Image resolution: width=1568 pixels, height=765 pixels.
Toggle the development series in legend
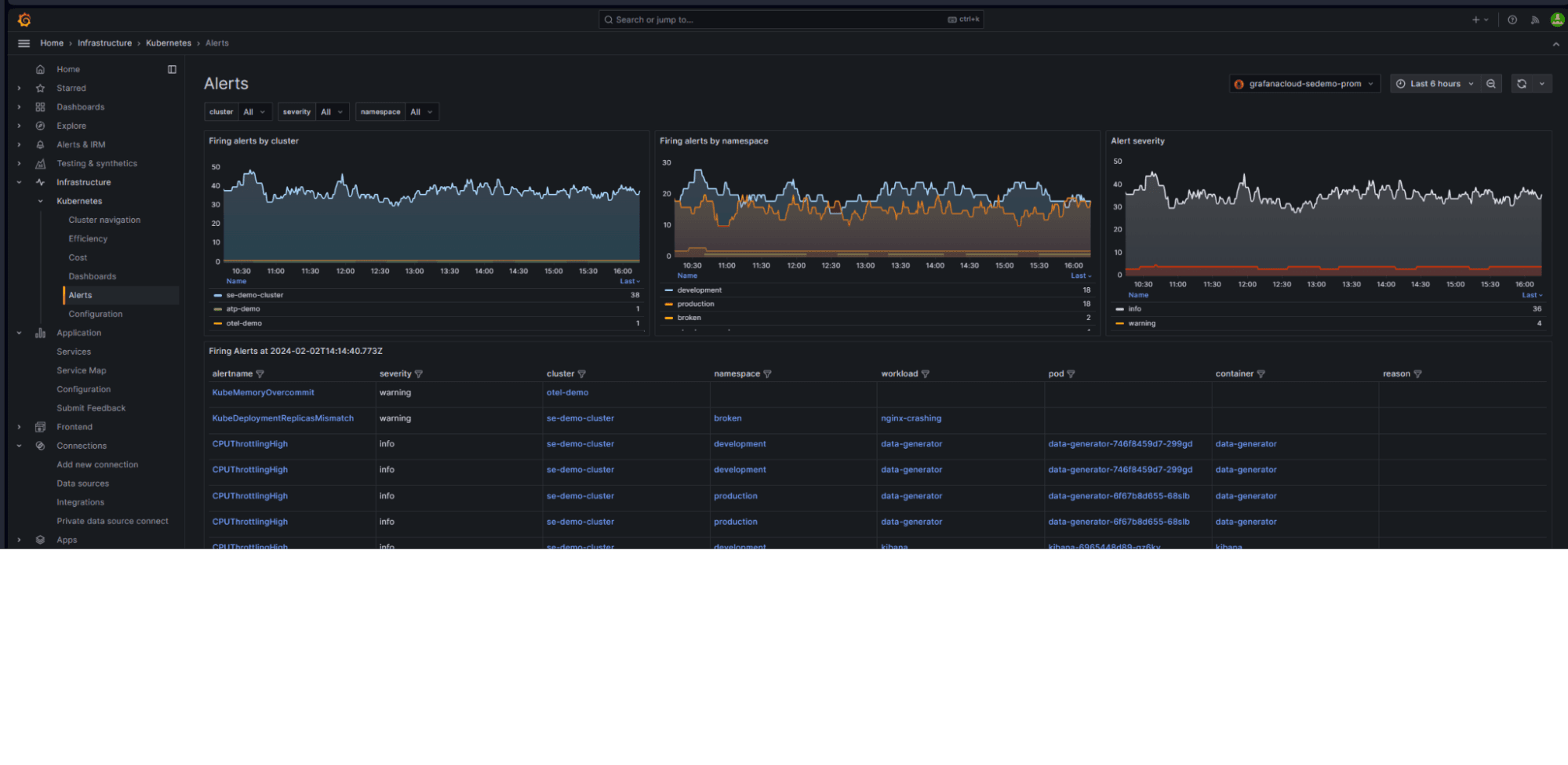[x=699, y=290]
